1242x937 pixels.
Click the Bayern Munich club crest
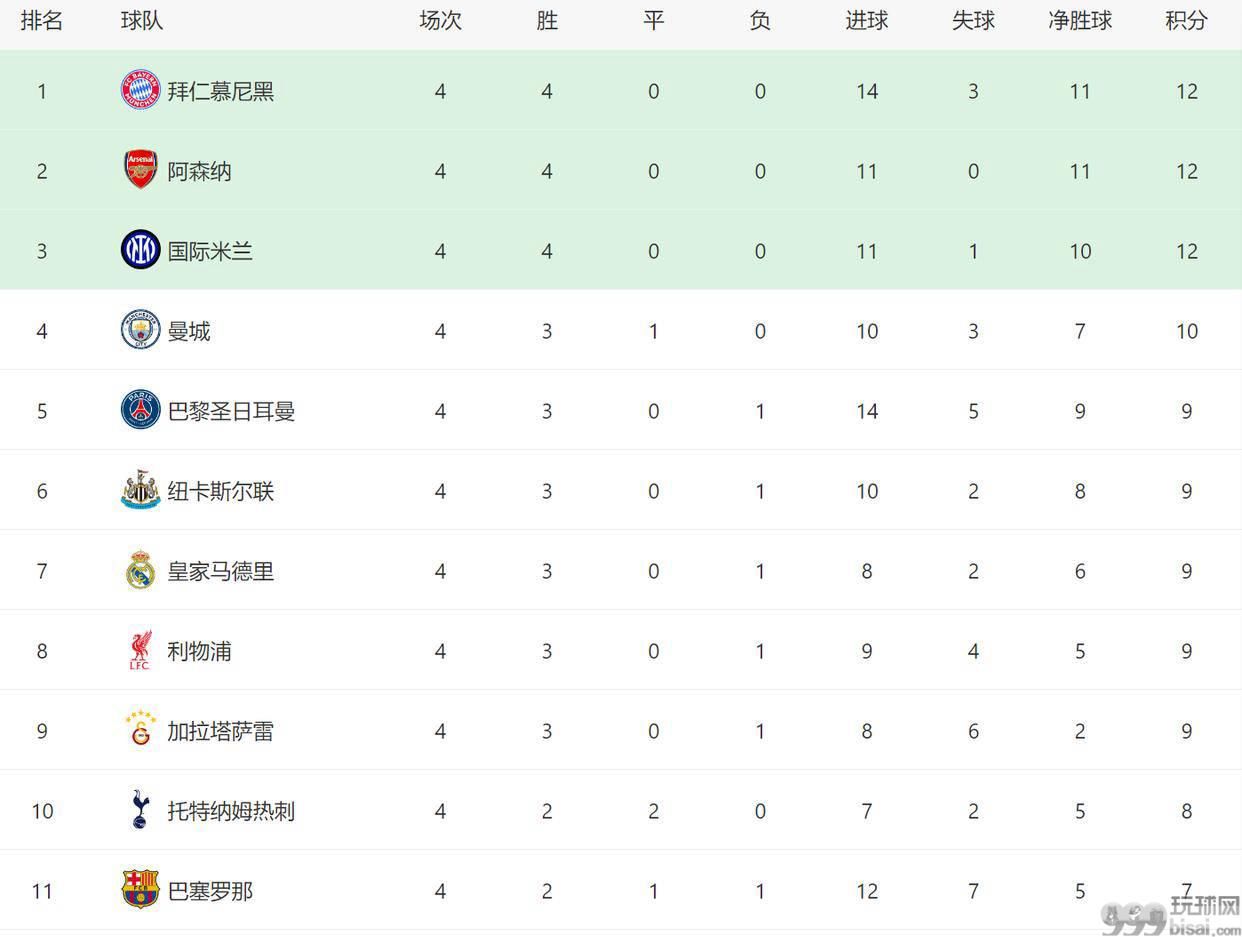point(140,90)
